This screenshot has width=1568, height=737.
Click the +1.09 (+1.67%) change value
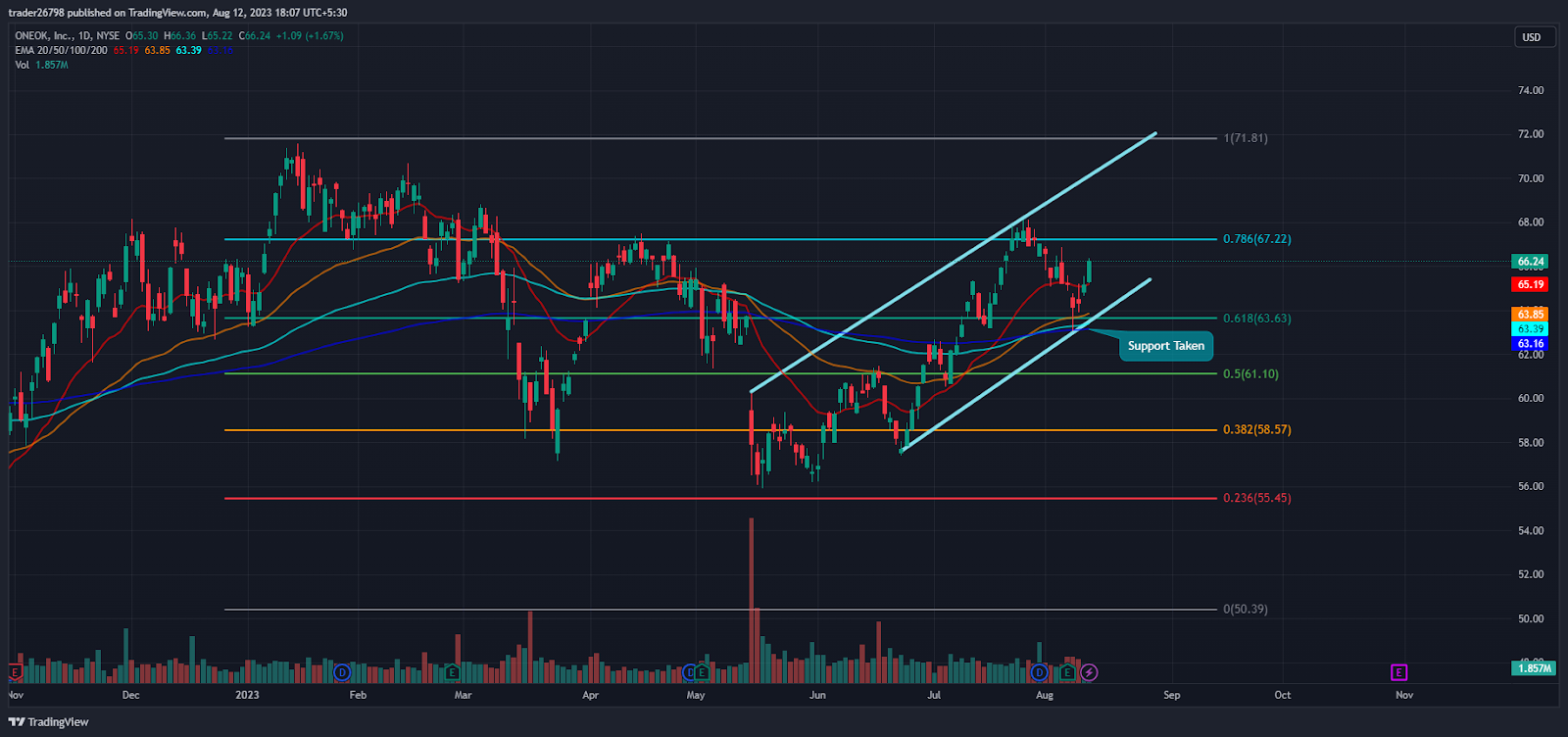(310, 36)
